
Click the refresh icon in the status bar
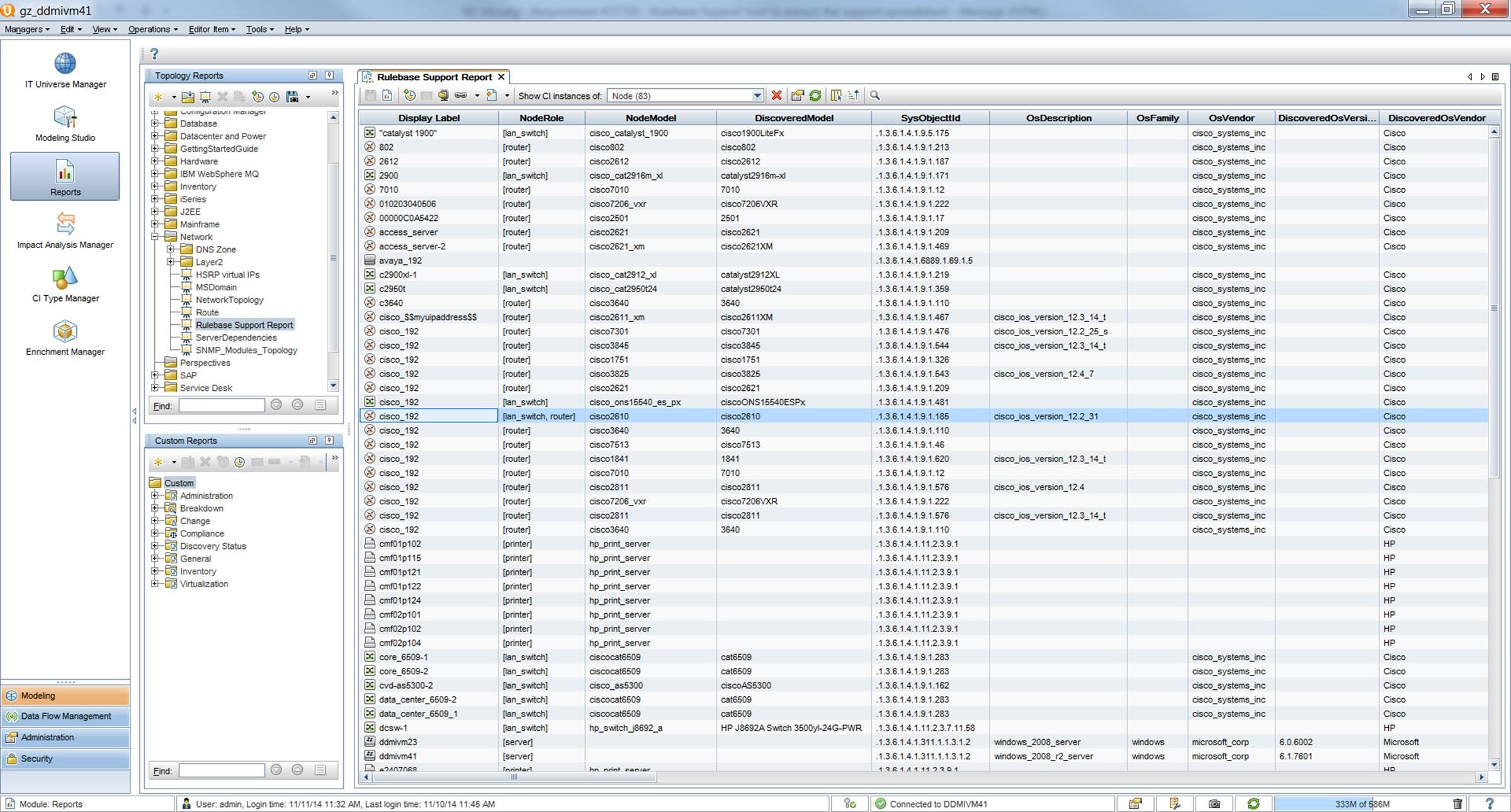click(1254, 804)
